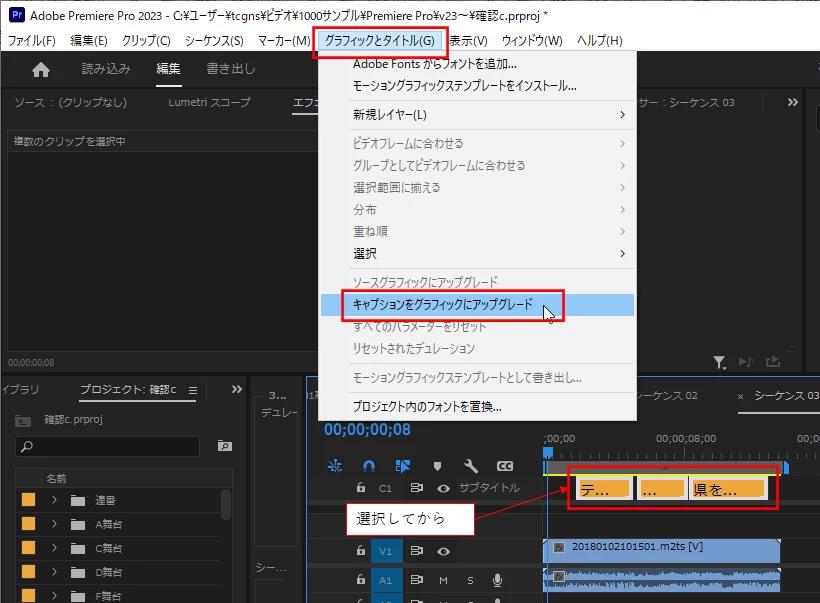Show overflow panels via chevron beside Project tab

(237, 389)
